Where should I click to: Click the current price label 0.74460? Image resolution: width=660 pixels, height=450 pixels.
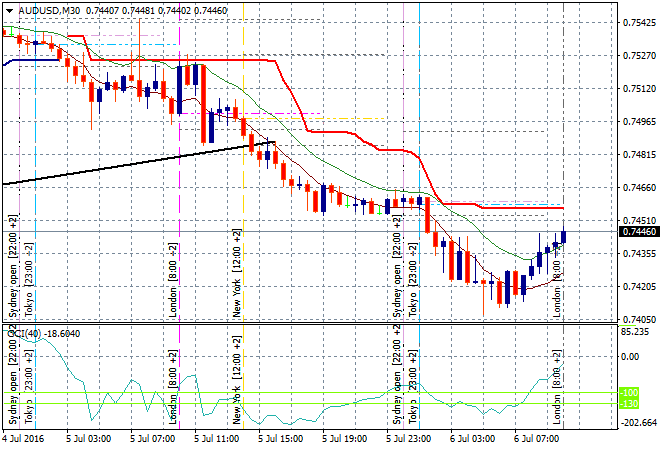tap(638, 232)
